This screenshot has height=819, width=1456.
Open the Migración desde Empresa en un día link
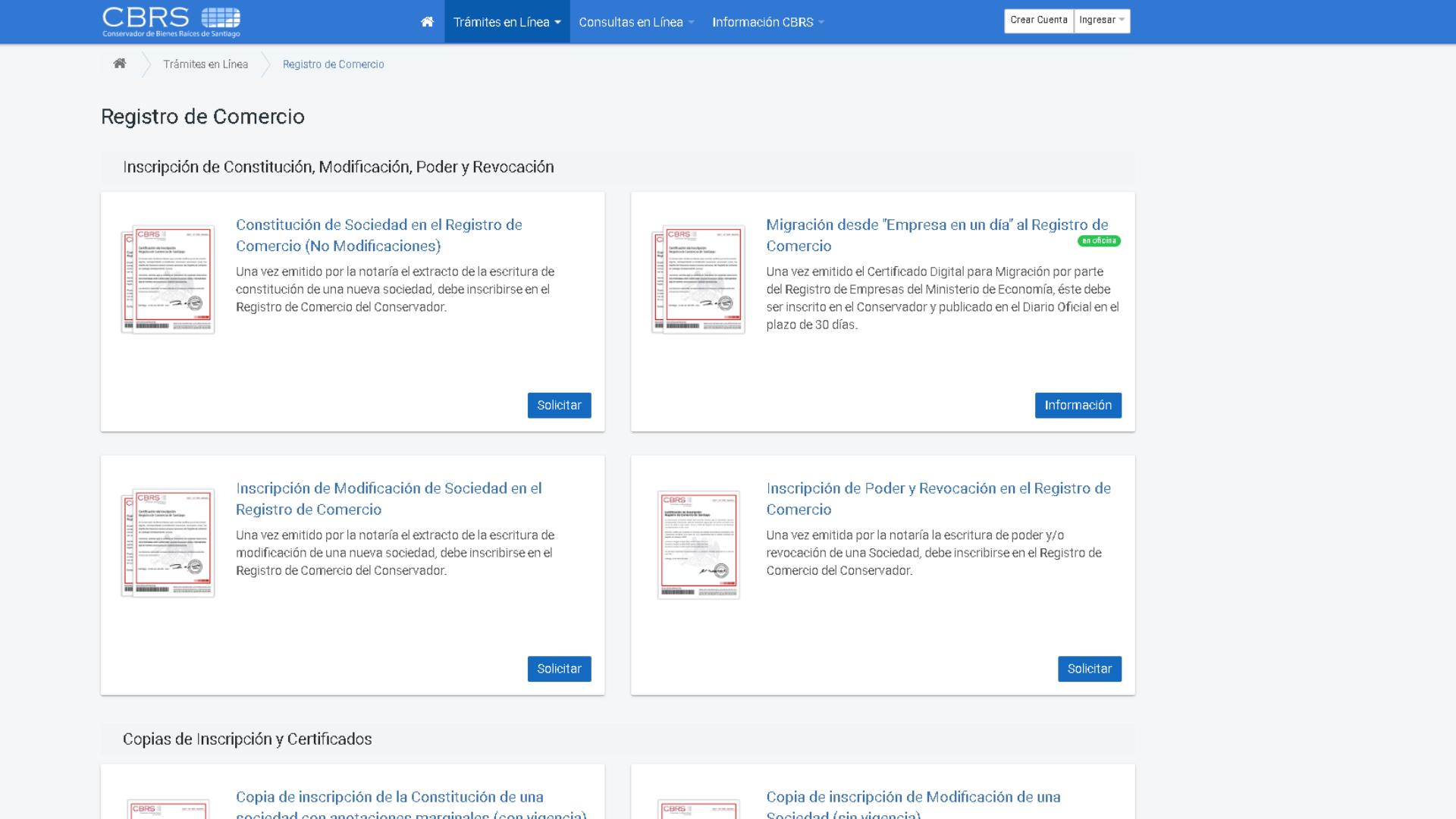pyautogui.click(x=937, y=235)
